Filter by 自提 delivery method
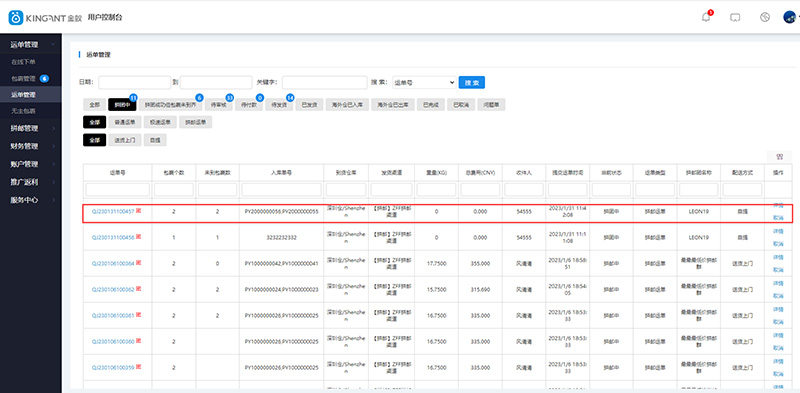Image resolution: width=800 pixels, height=393 pixels. coord(155,140)
